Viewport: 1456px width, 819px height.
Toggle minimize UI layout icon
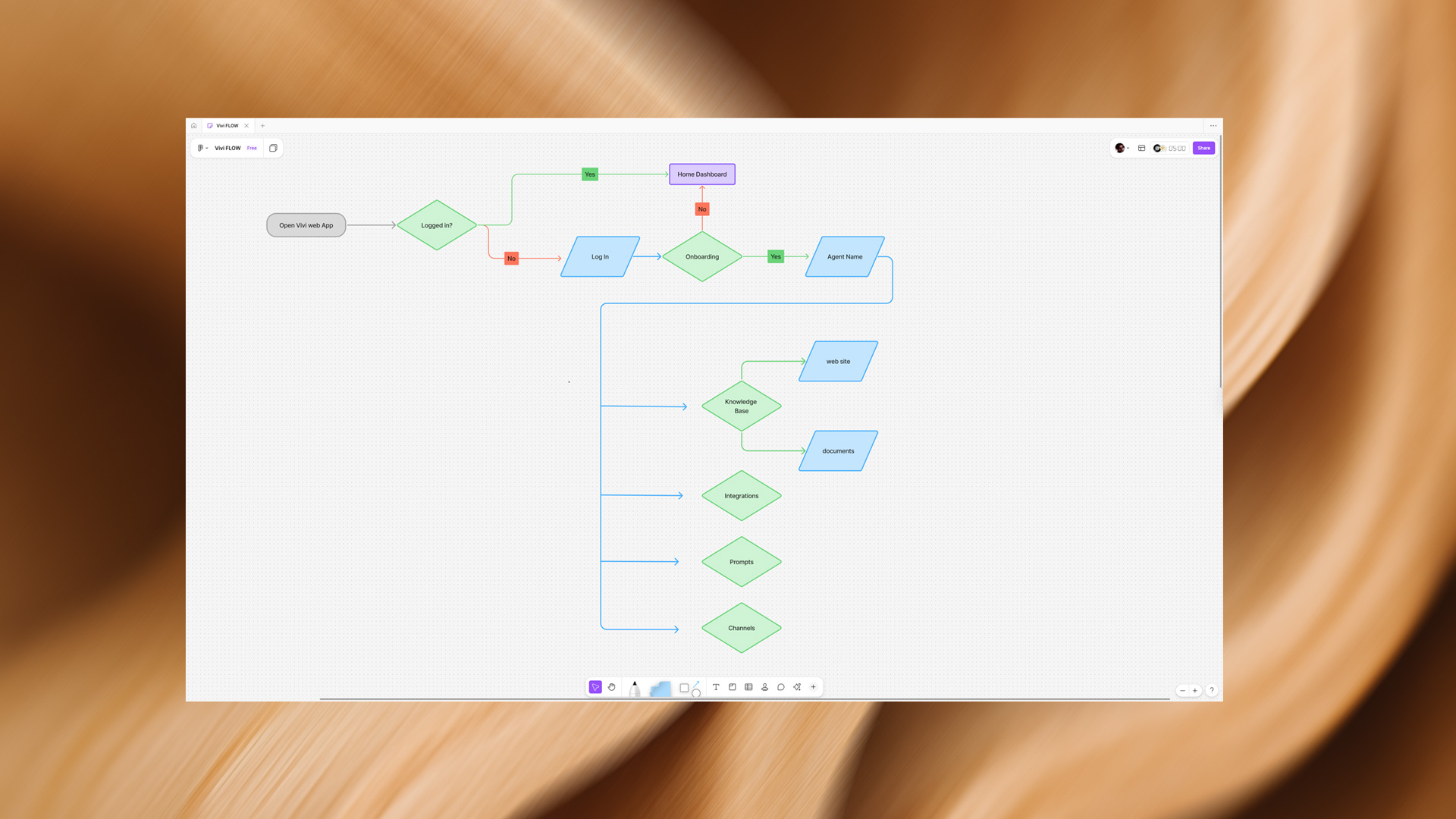[x=1141, y=148]
